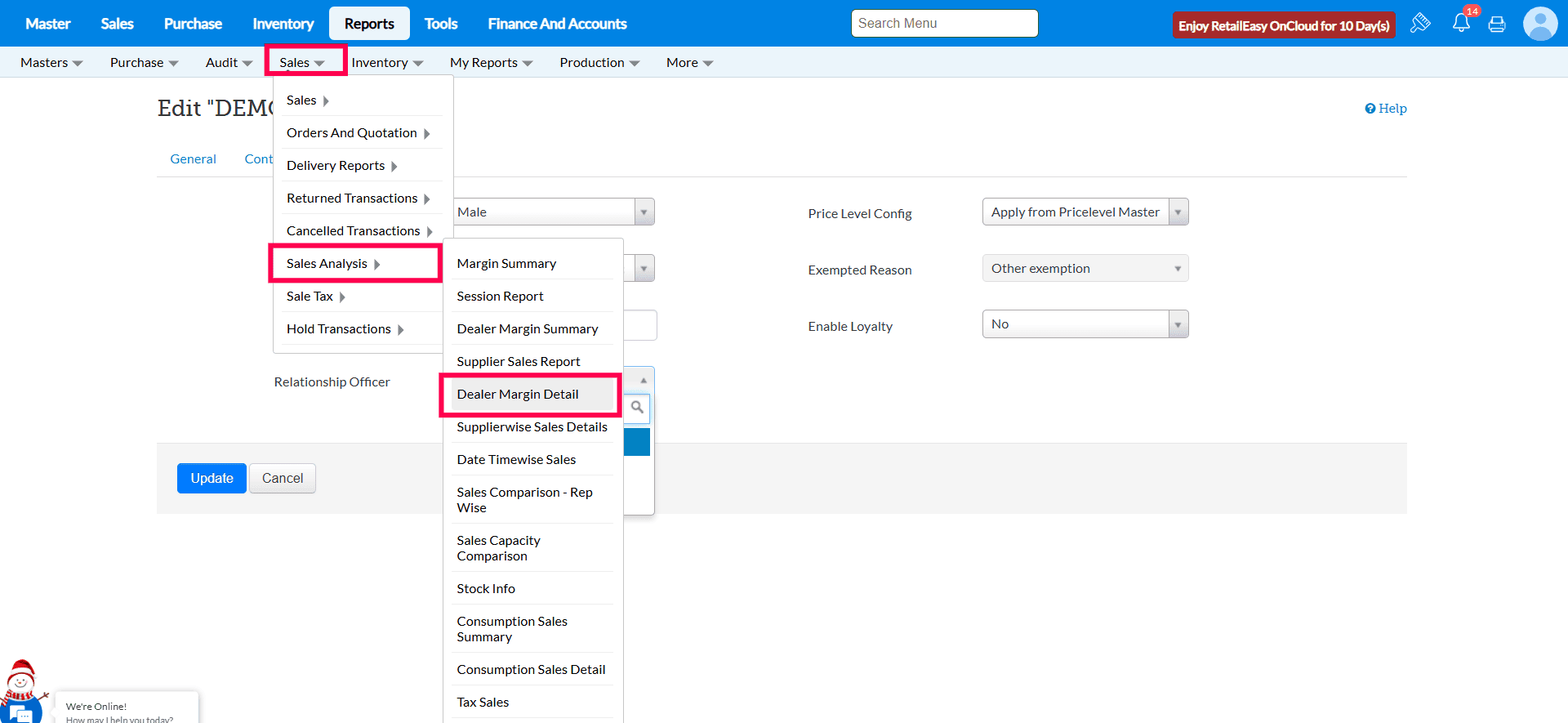Open the notifications bell icon
This screenshot has height=723, width=1568.
[x=1461, y=24]
